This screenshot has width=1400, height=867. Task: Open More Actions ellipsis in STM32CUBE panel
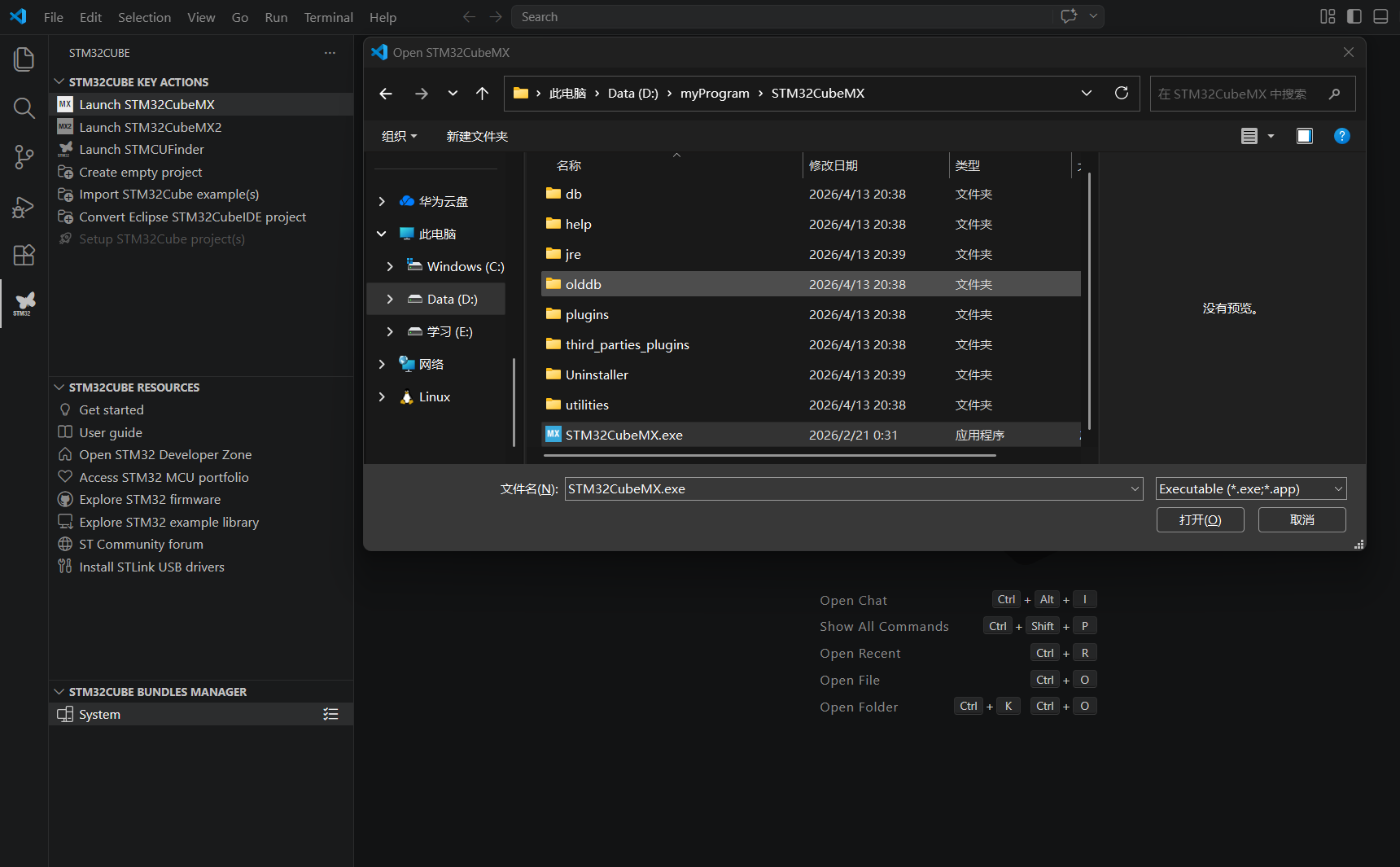(330, 53)
